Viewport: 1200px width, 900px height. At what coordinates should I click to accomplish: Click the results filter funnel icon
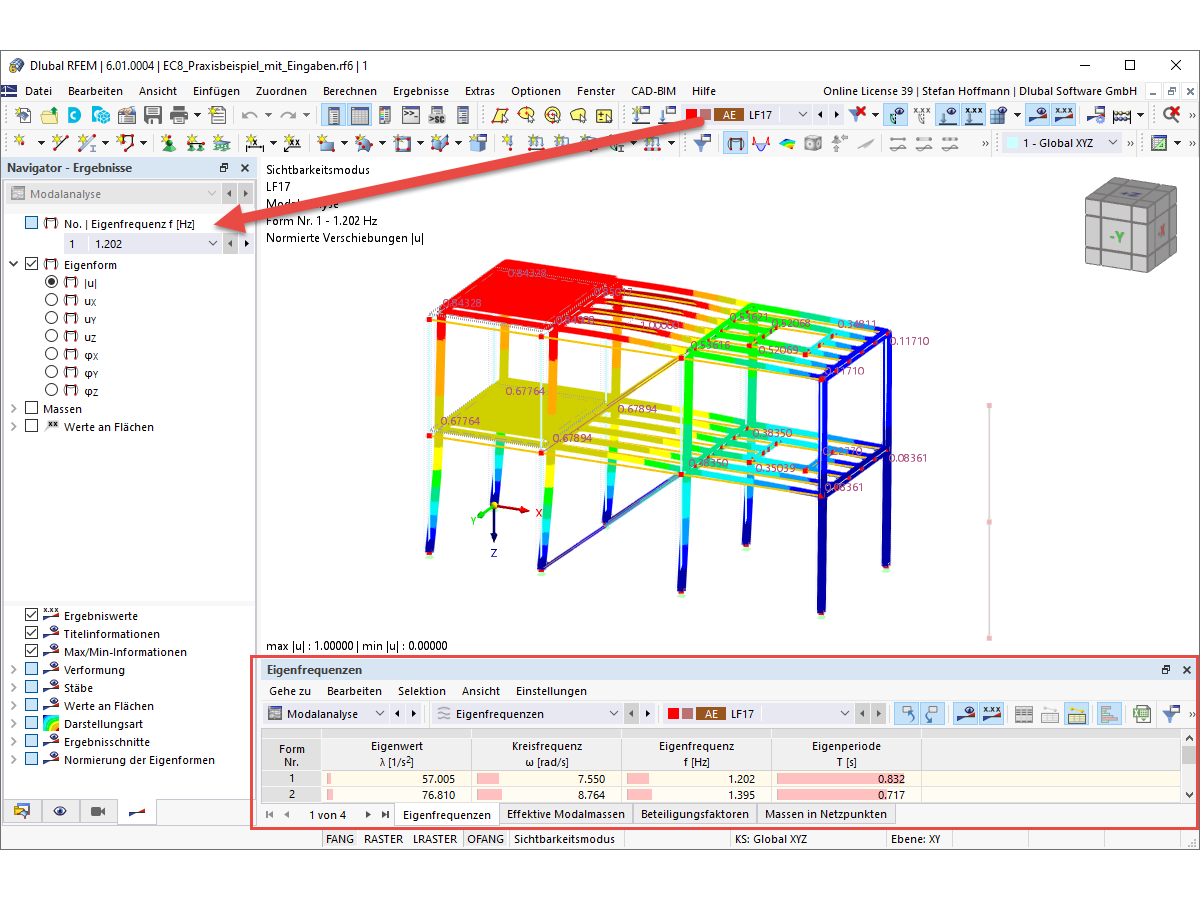(x=703, y=143)
